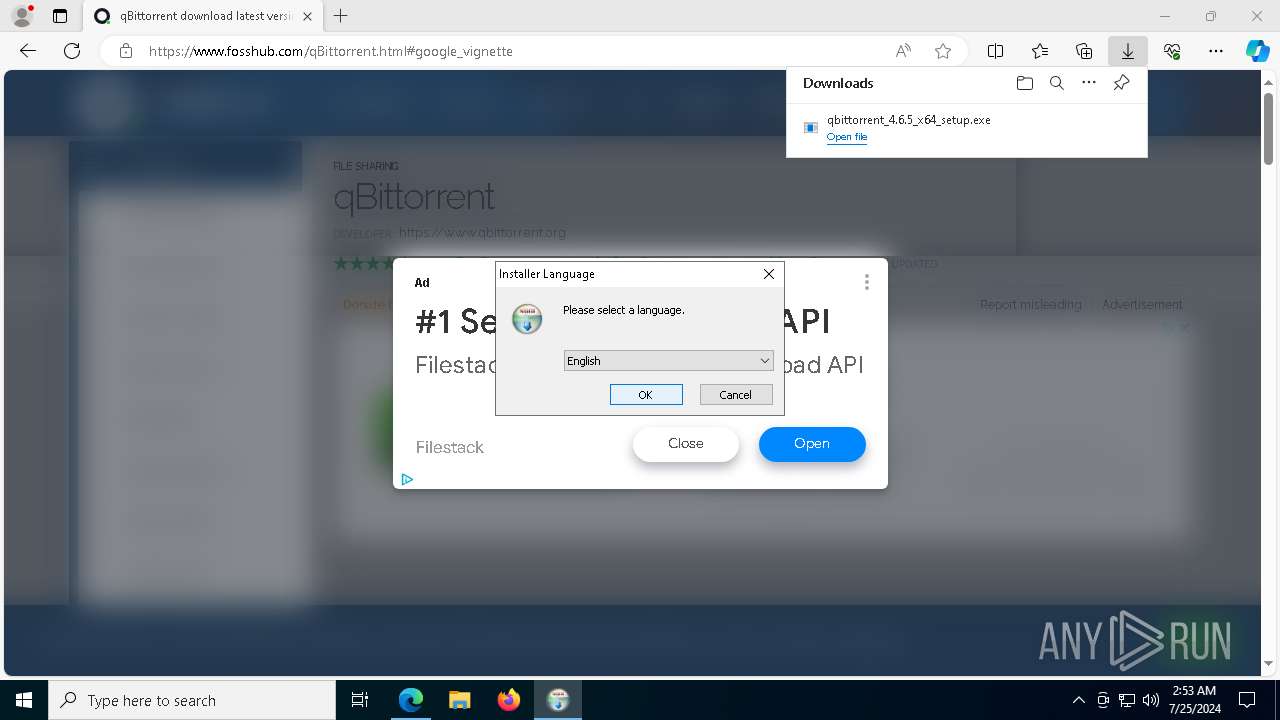Click Open file link for downloaded setup
Viewport: 1280px width, 720px height.
[847, 137]
